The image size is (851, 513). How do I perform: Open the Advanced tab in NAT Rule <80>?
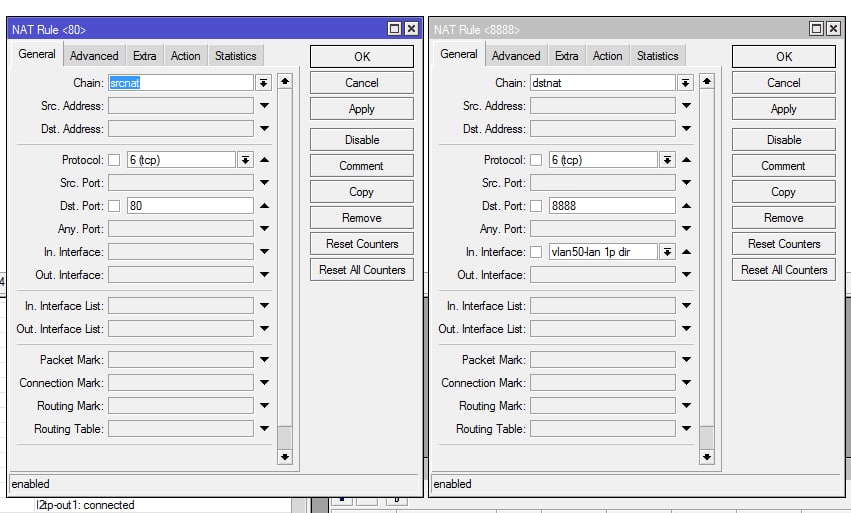(94, 55)
